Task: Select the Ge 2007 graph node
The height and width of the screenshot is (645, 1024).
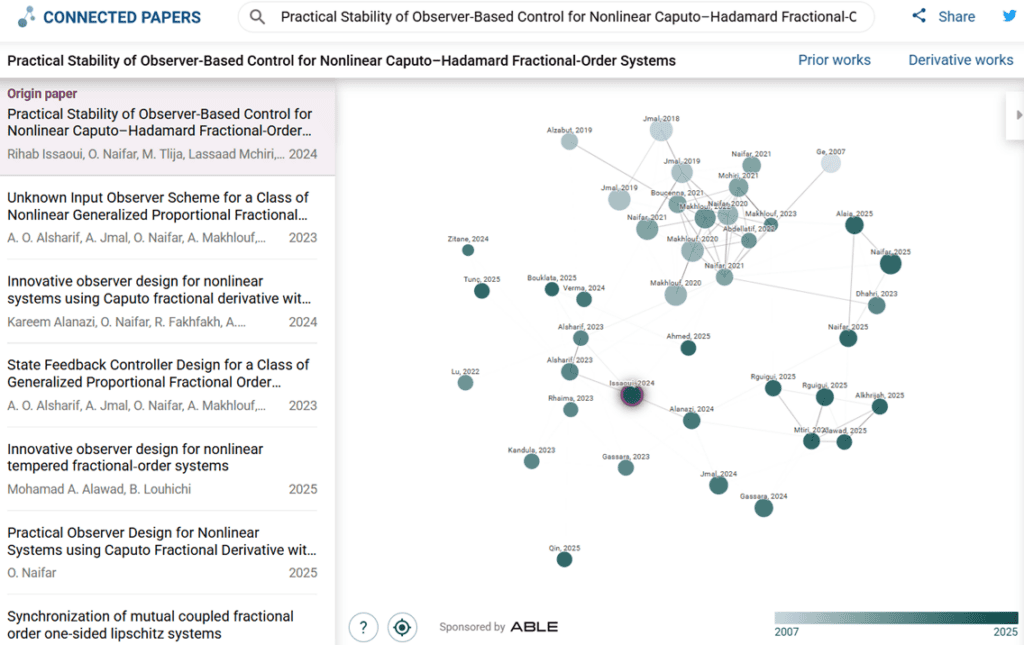Action: (x=831, y=163)
